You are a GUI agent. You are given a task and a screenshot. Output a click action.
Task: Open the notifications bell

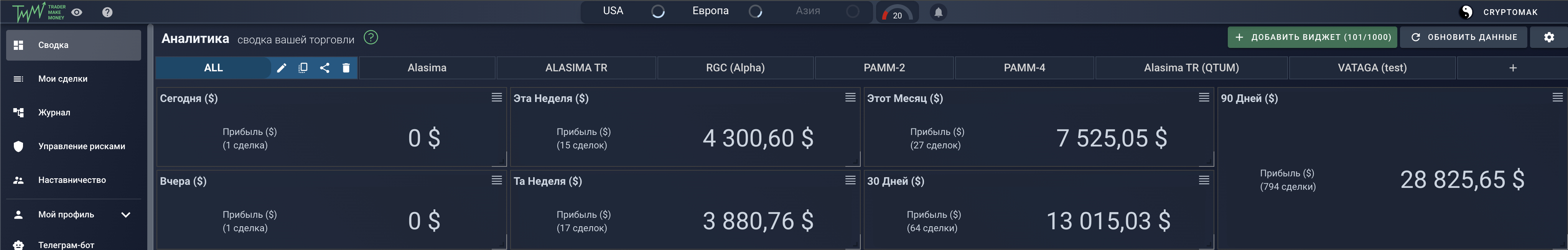point(938,12)
